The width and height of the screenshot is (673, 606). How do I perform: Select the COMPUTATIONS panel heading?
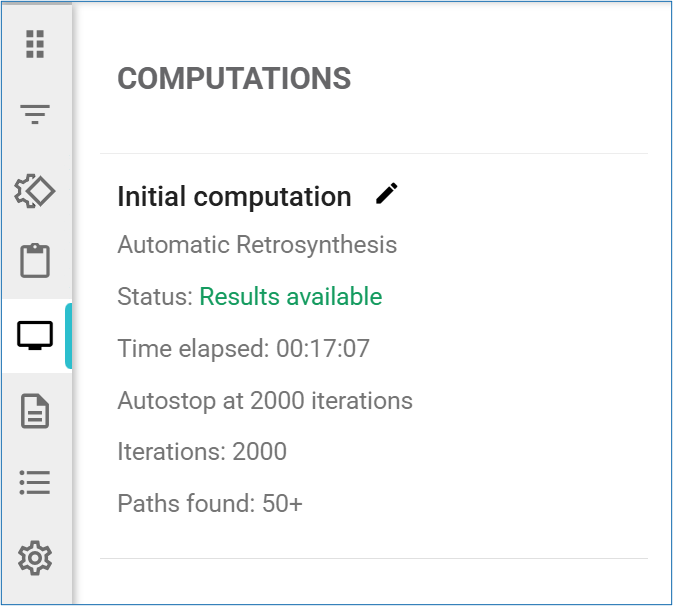point(234,79)
